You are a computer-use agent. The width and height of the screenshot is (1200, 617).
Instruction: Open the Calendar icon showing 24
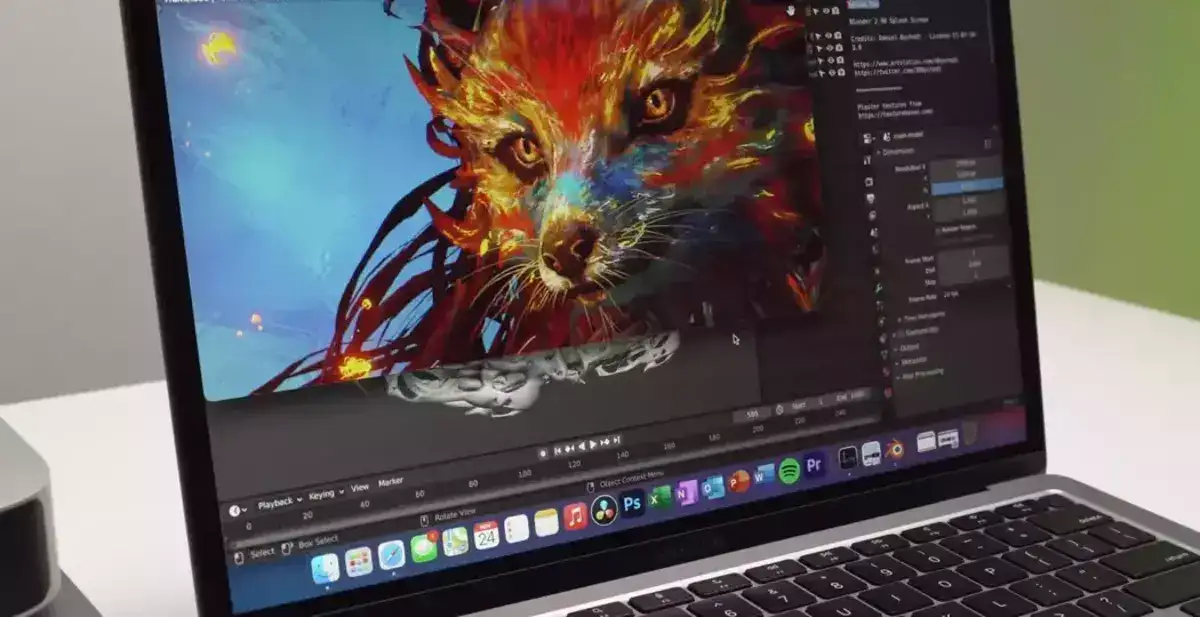click(x=486, y=535)
